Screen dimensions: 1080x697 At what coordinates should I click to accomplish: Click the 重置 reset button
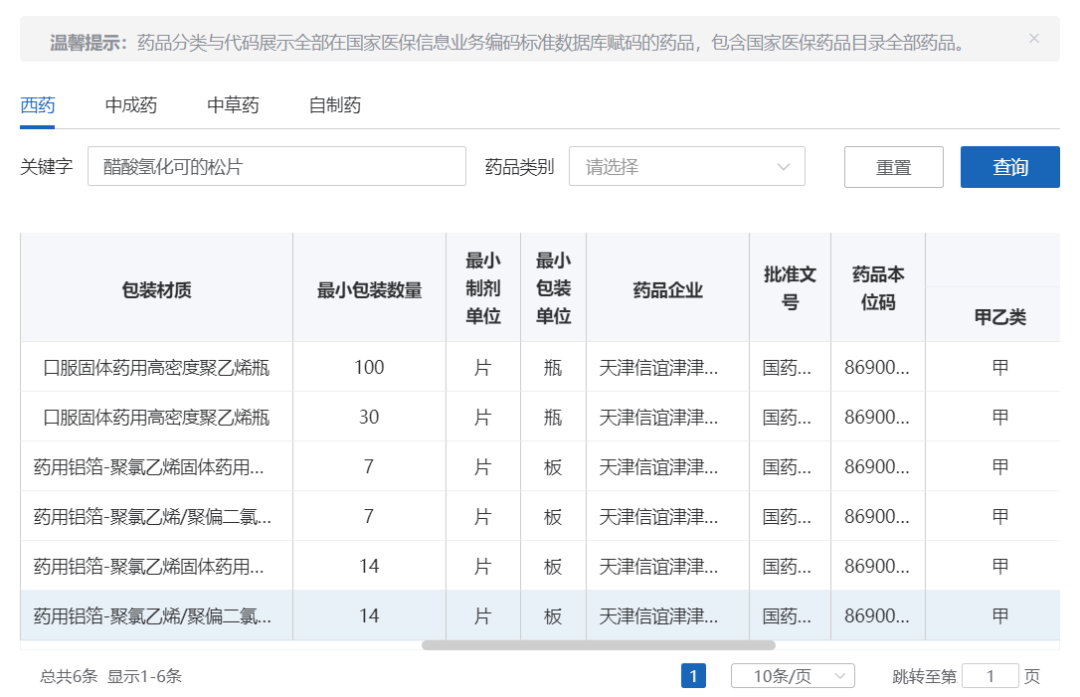tap(893, 167)
